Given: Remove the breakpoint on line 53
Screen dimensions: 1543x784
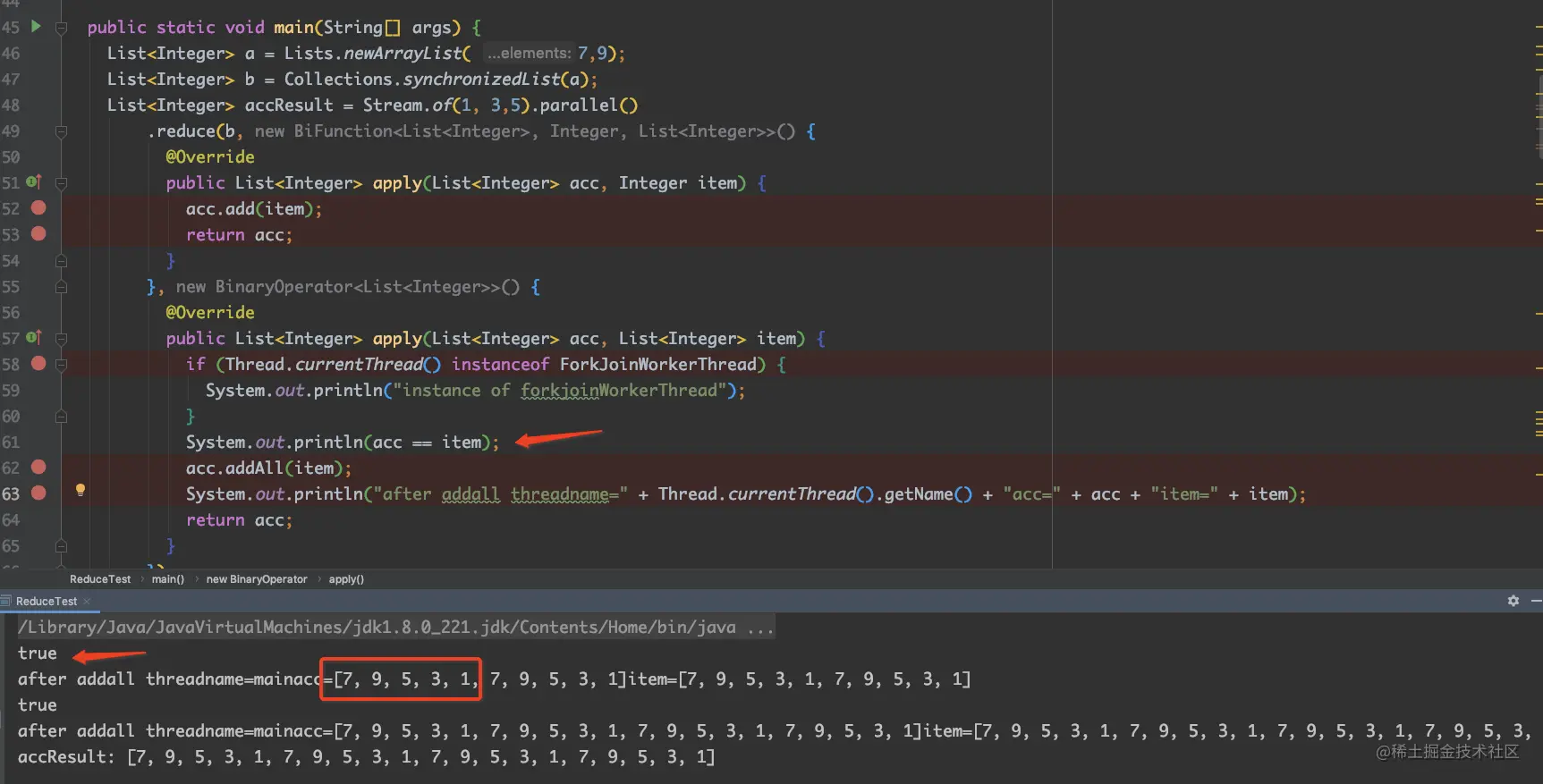Looking at the screenshot, I should (38, 233).
